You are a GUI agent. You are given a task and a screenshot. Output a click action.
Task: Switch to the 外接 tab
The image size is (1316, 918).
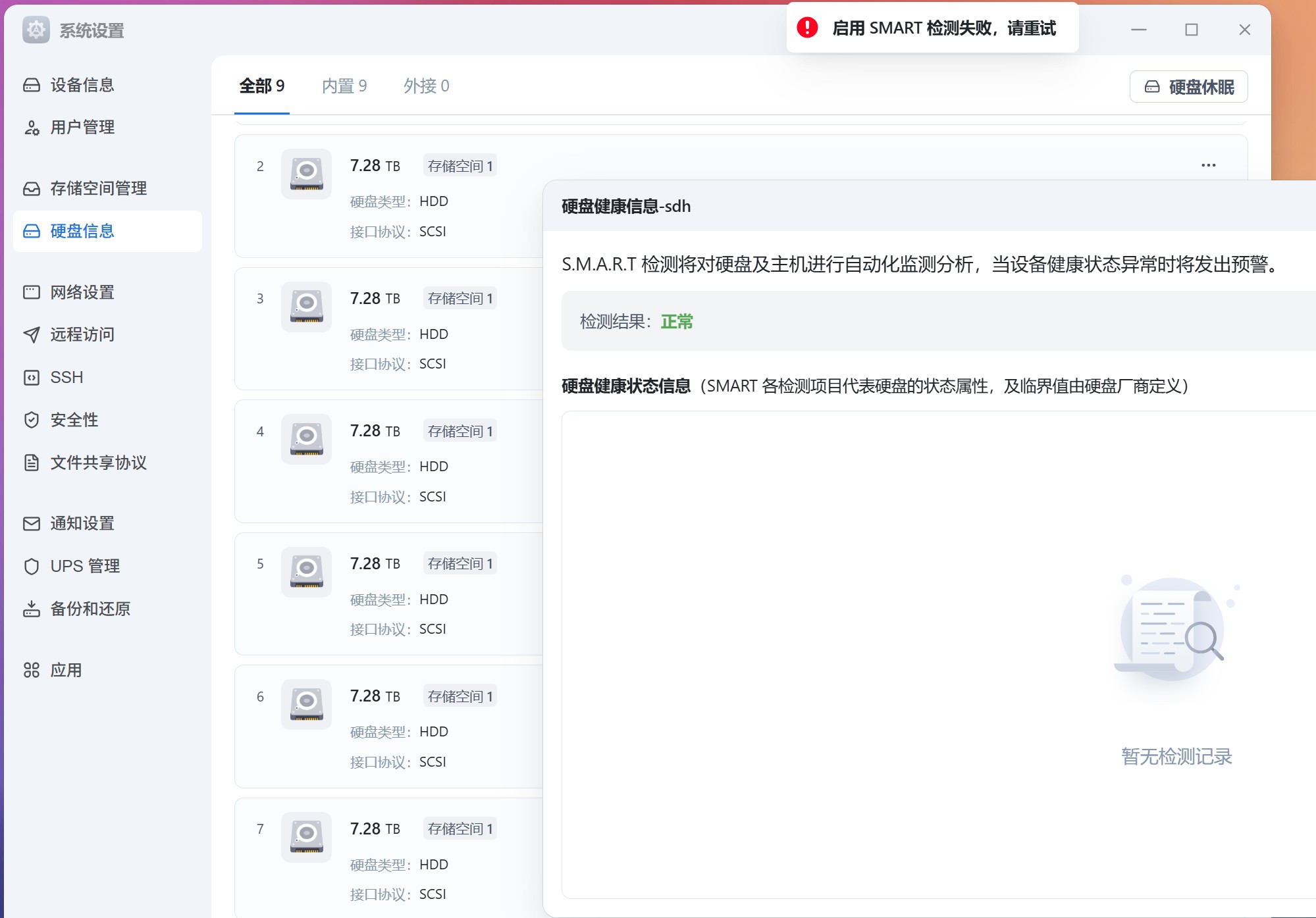[x=426, y=86]
